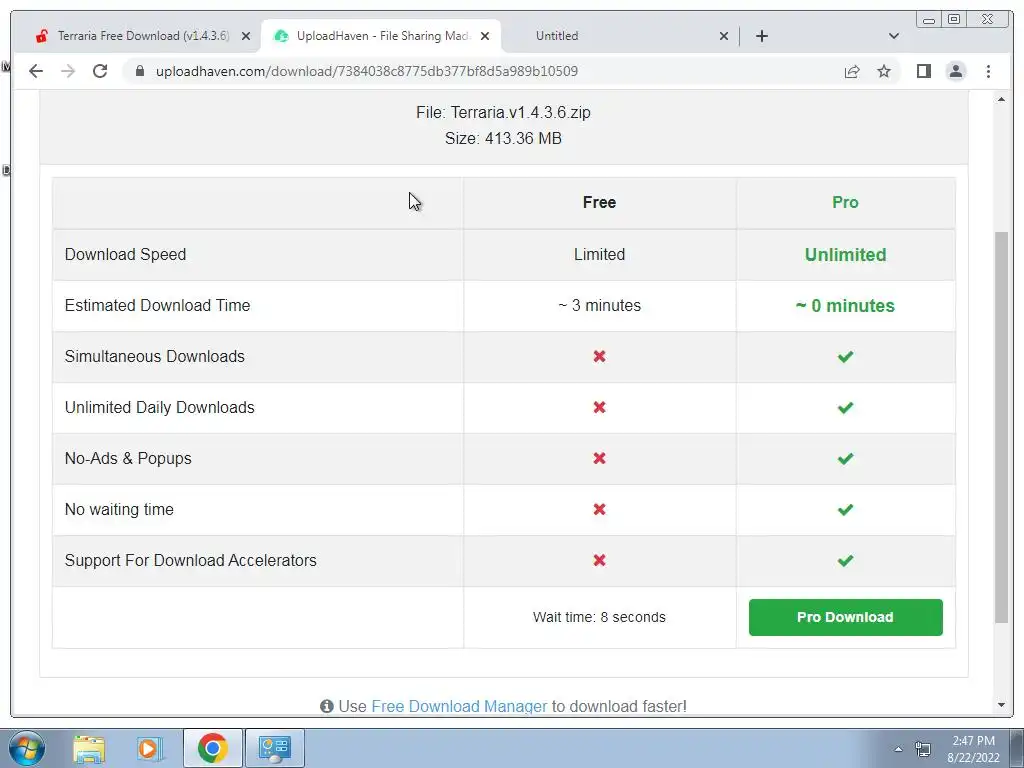Click the green Pro Download button
Screen dimensions: 1024x768
coord(845,617)
